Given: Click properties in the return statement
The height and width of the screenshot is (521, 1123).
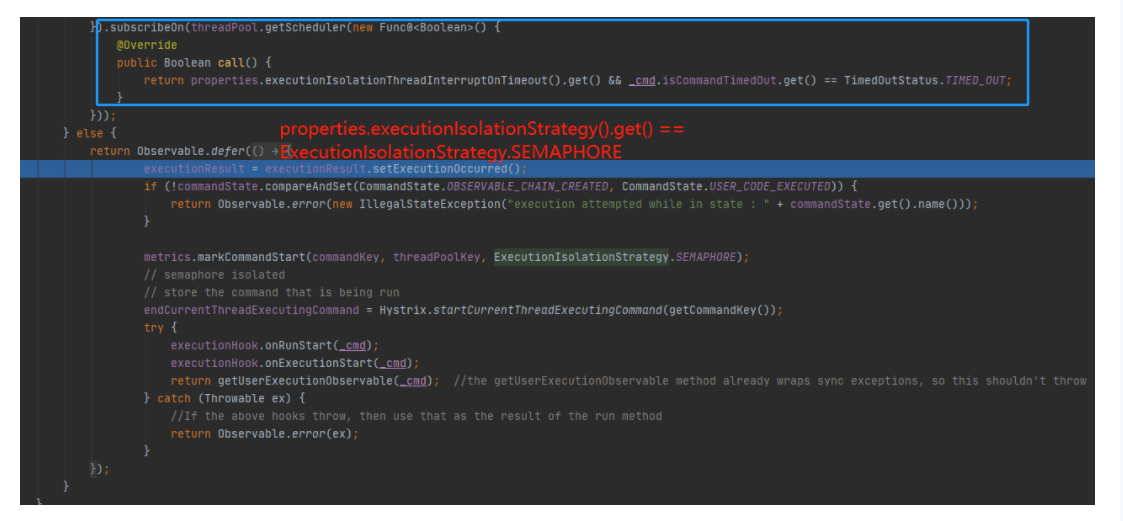Looking at the screenshot, I should pyautogui.click(x=224, y=80).
